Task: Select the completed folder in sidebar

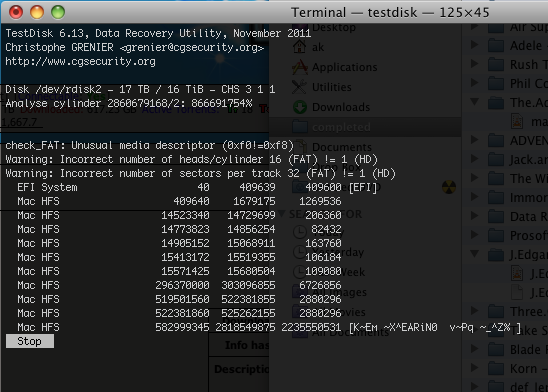Action: pyautogui.click(x=365, y=127)
